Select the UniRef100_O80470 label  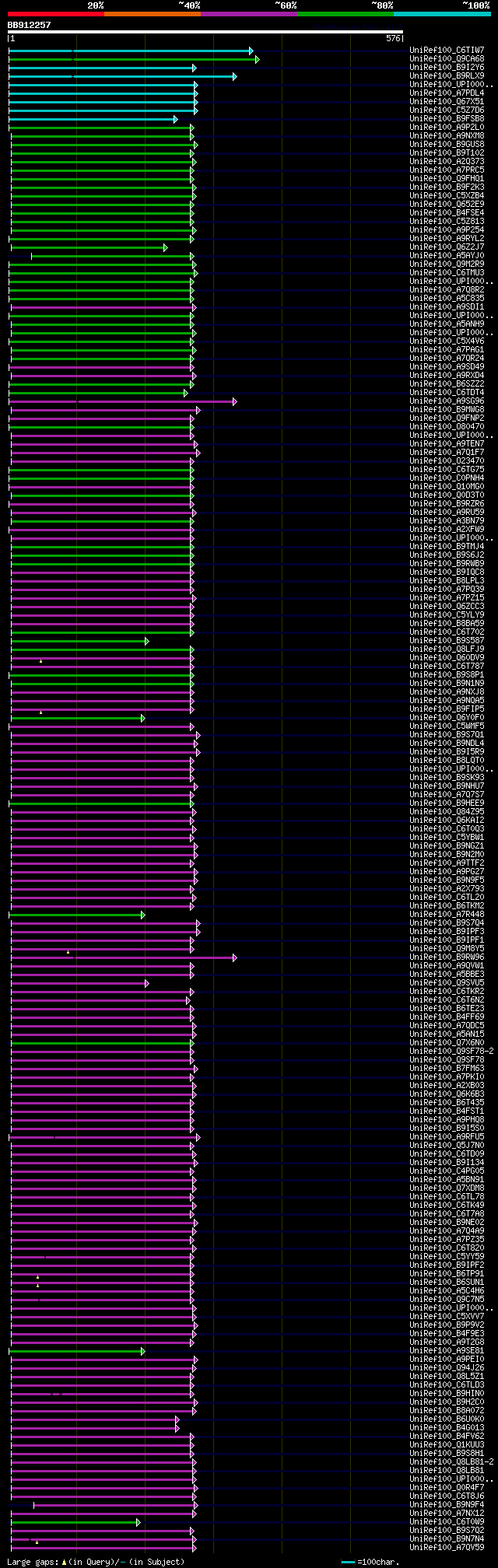(x=447, y=427)
